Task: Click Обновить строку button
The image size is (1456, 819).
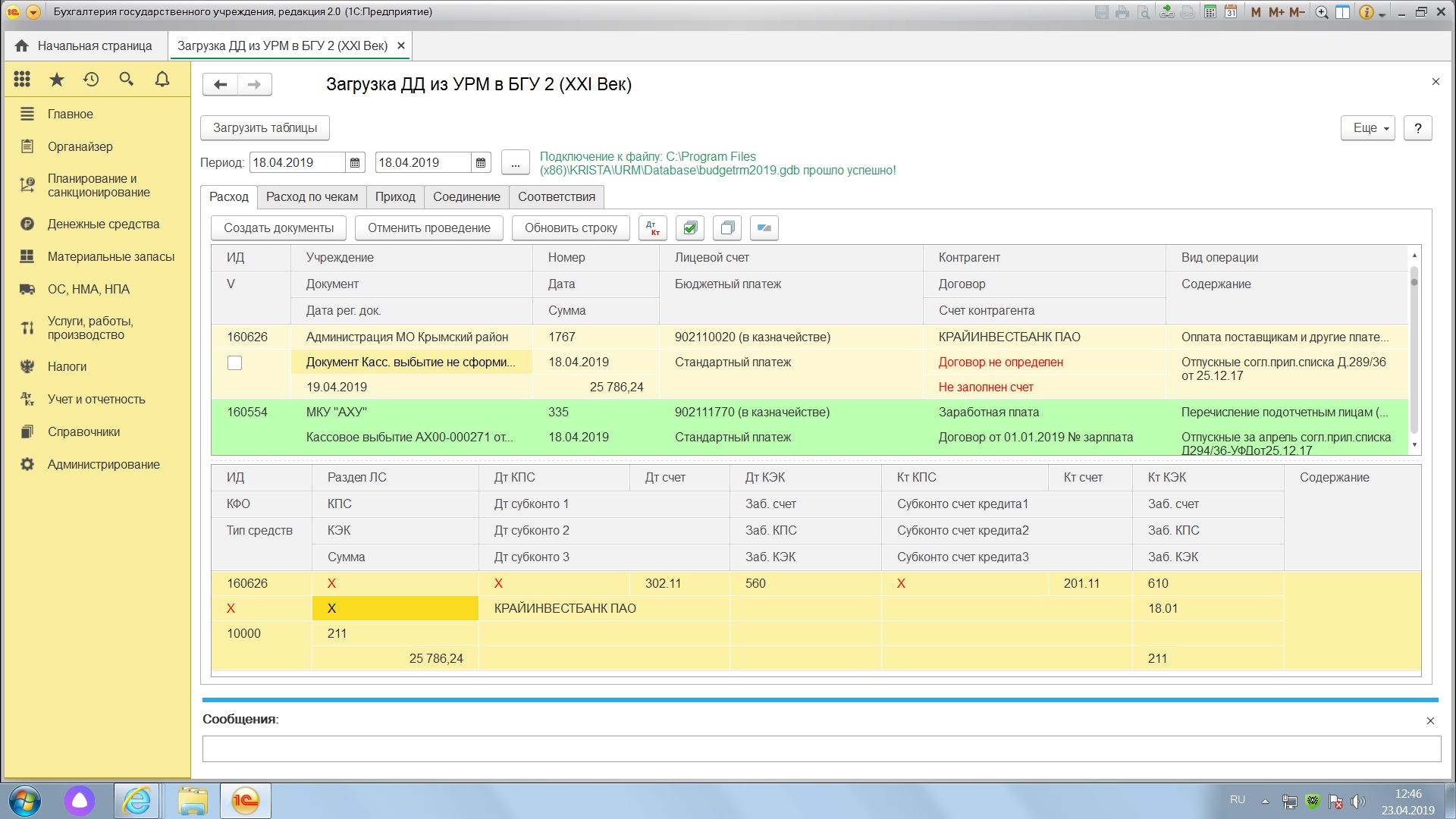Action: pos(570,227)
